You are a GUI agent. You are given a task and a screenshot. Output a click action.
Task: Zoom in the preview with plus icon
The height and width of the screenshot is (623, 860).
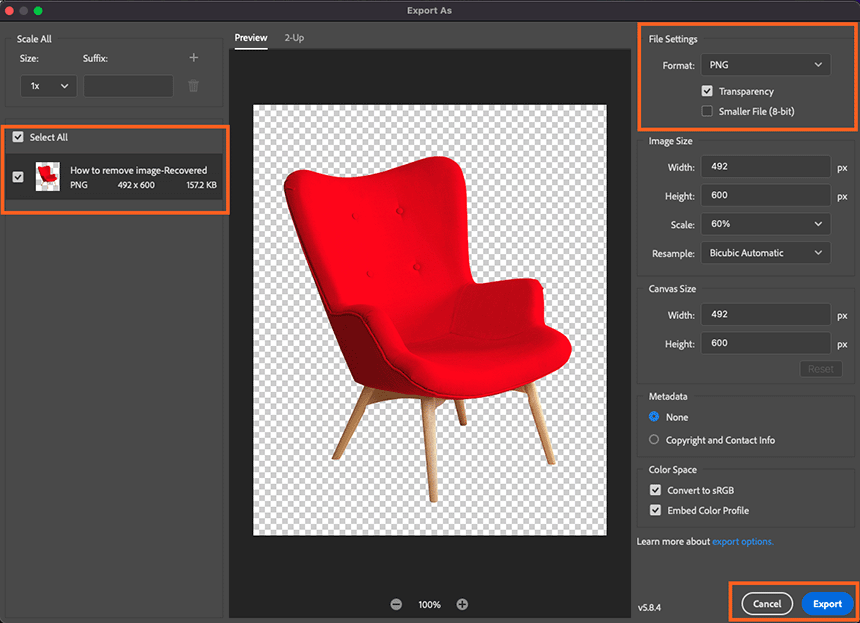[x=462, y=604]
